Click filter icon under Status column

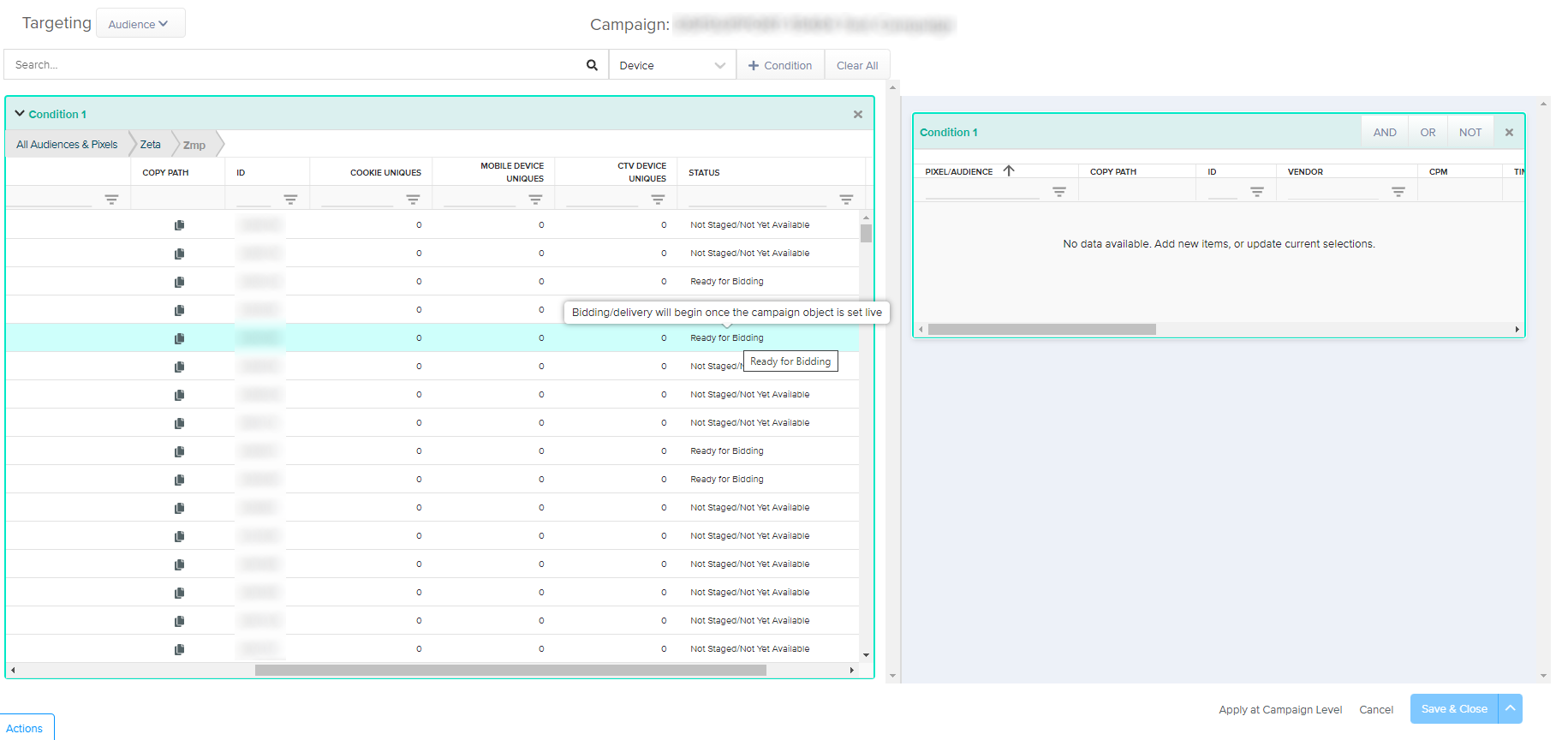[x=846, y=200]
